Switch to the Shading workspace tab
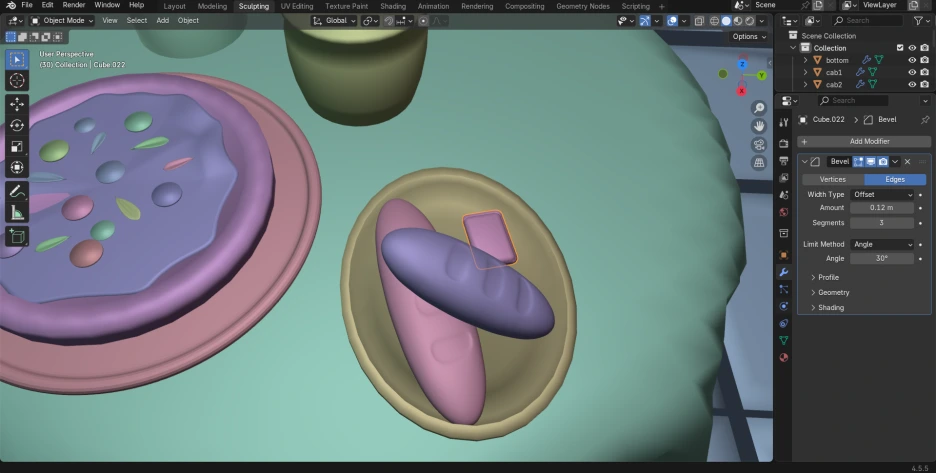The width and height of the screenshot is (936, 473). tap(393, 6)
